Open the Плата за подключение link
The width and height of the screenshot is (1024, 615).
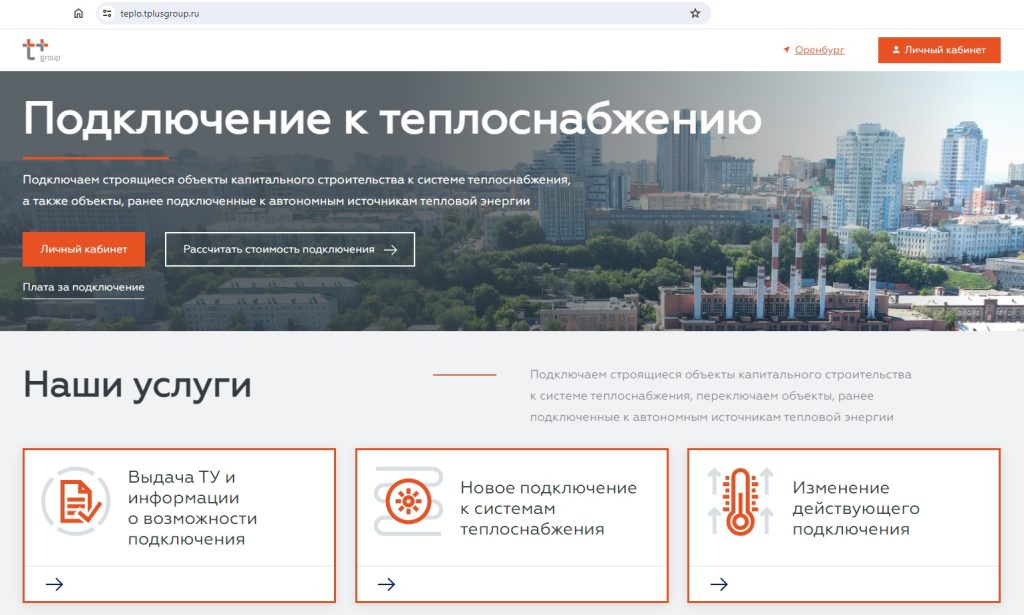[83, 288]
